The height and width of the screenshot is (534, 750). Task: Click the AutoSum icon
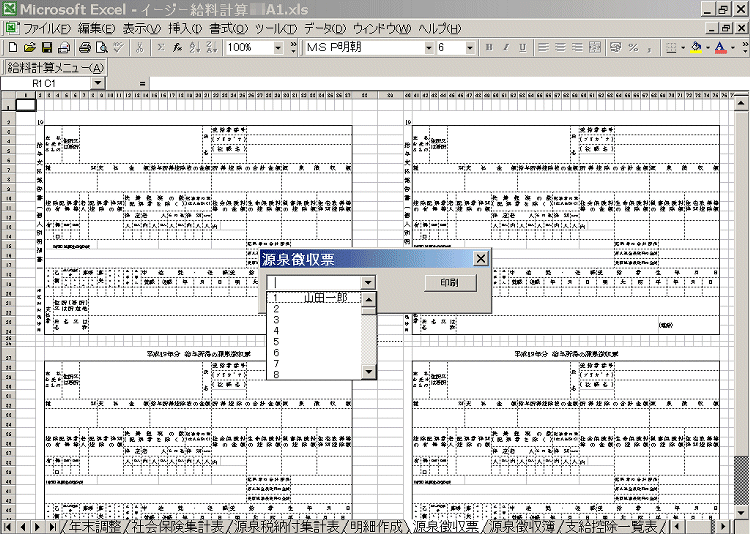159,47
